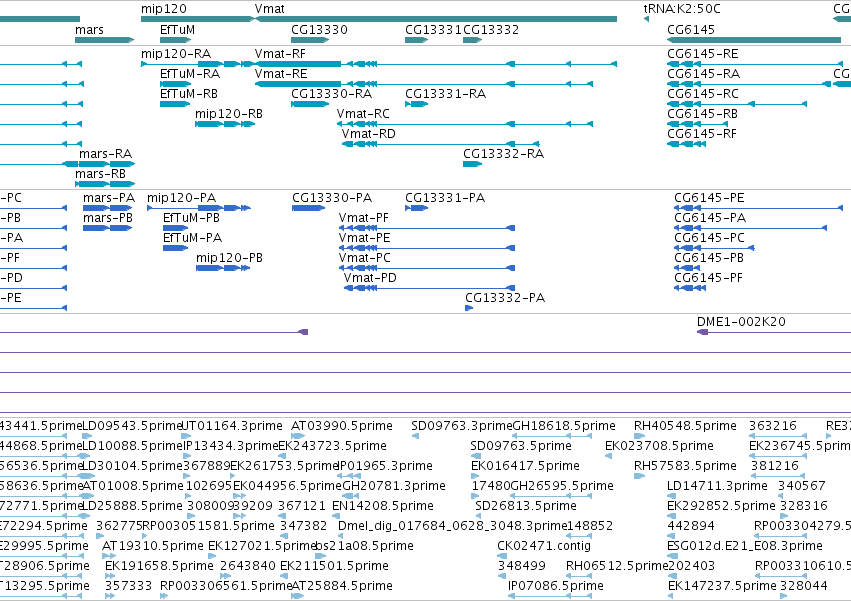Open the CG6145-RB transcript label
The width and height of the screenshot is (851, 601).
702,114
